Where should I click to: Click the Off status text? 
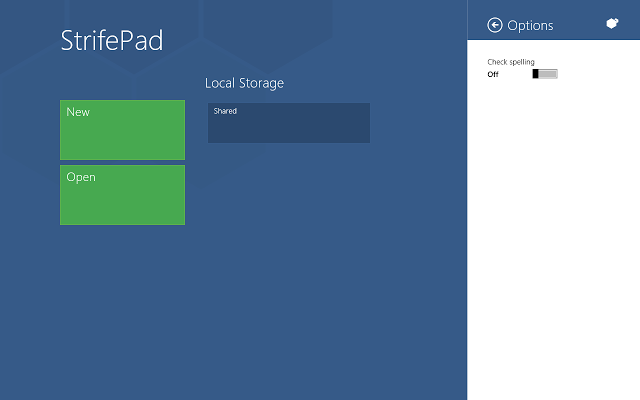(x=493, y=74)
